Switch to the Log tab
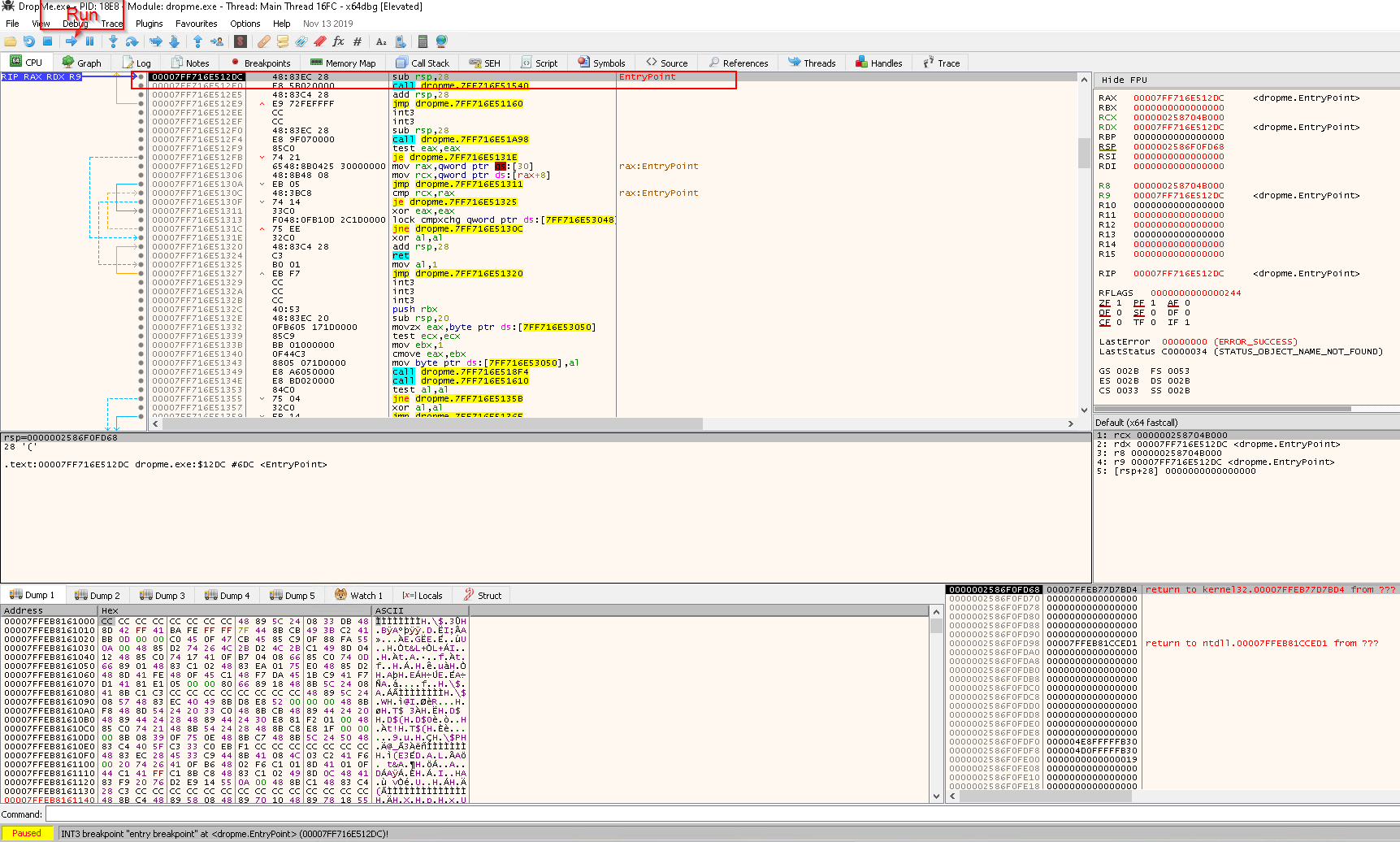This screenshot has height=842, width=1400. click(x=137, y=63)
